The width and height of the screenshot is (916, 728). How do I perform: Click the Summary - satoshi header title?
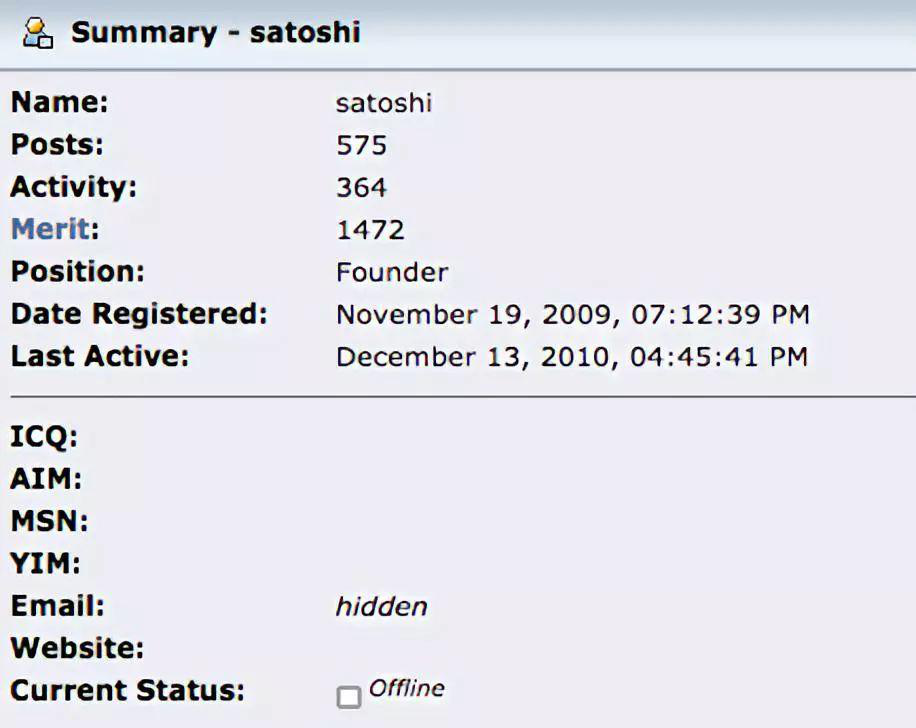coord(216,32)
